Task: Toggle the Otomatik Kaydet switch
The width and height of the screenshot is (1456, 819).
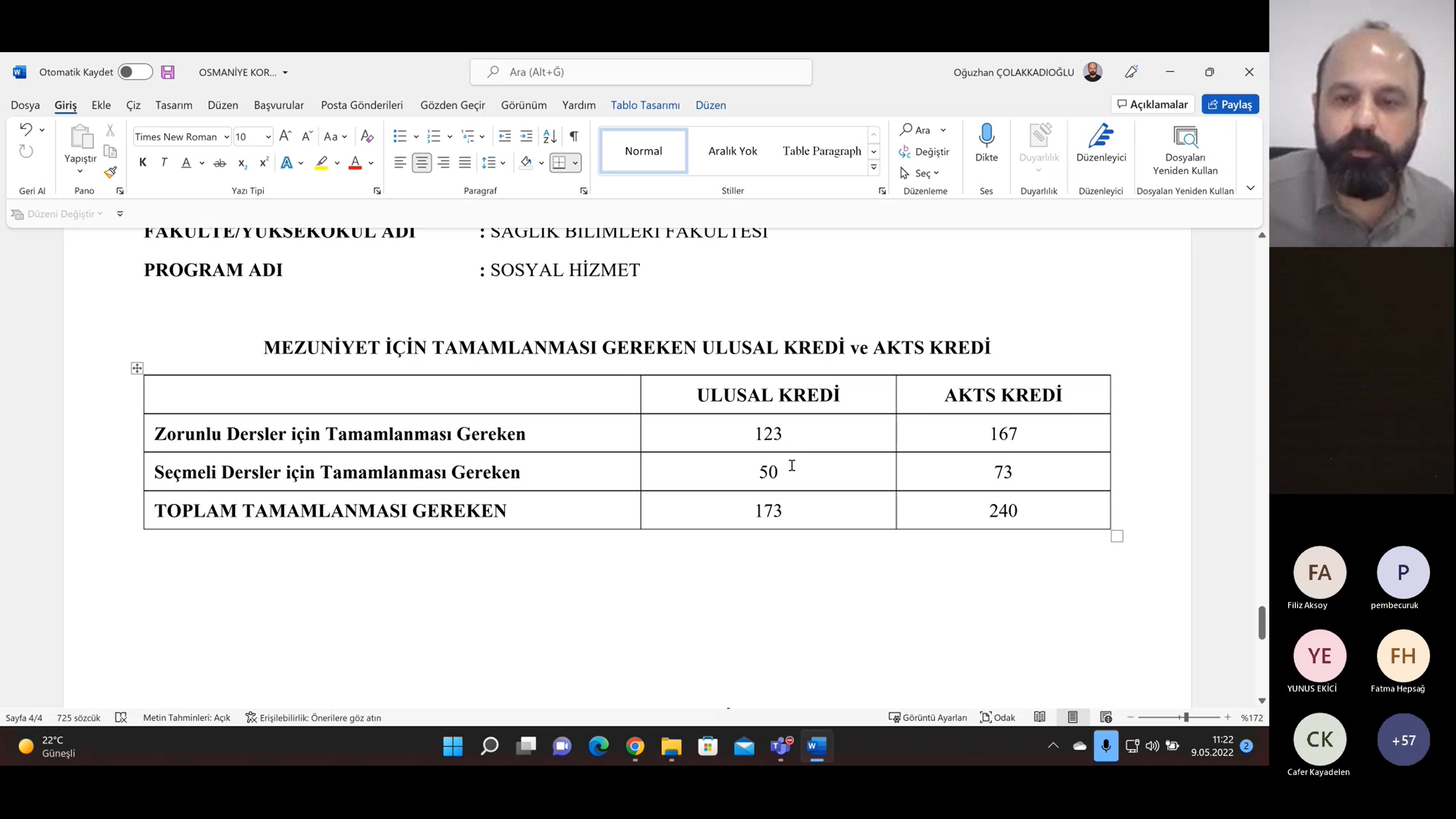Action: [x=135, y=72]
